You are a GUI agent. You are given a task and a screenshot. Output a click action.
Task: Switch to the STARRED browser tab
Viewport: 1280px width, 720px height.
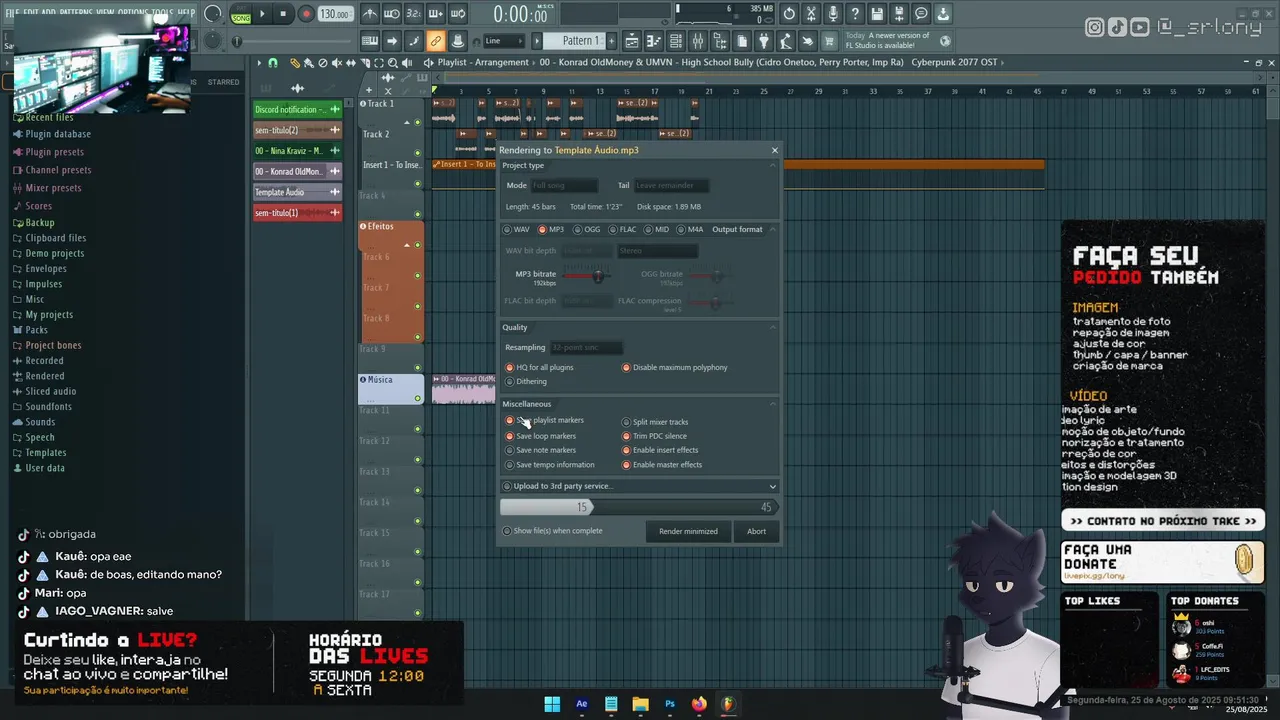tap(223, 82)
